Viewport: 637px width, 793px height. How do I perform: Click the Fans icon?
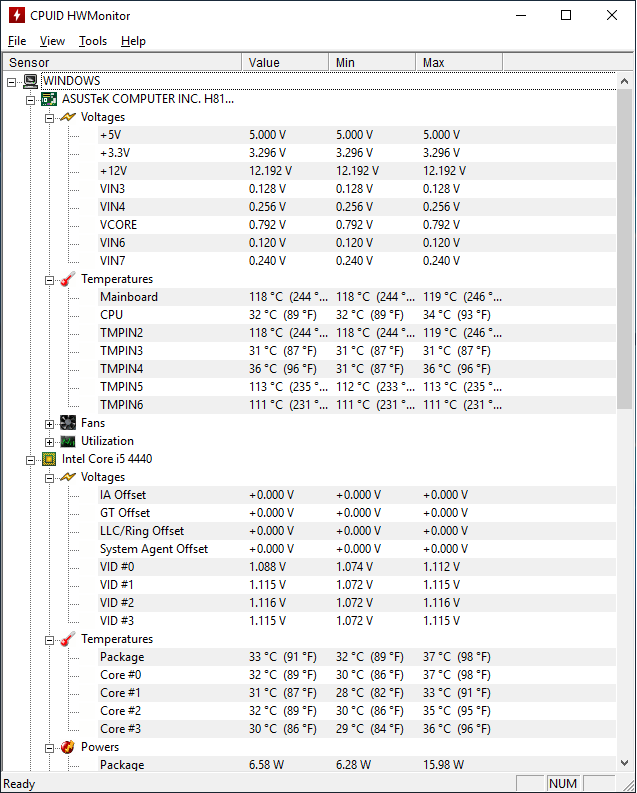click(68, 423)
